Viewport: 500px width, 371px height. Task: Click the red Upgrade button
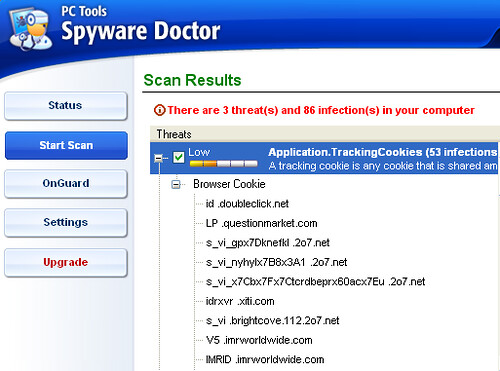(x=66, y=263)
